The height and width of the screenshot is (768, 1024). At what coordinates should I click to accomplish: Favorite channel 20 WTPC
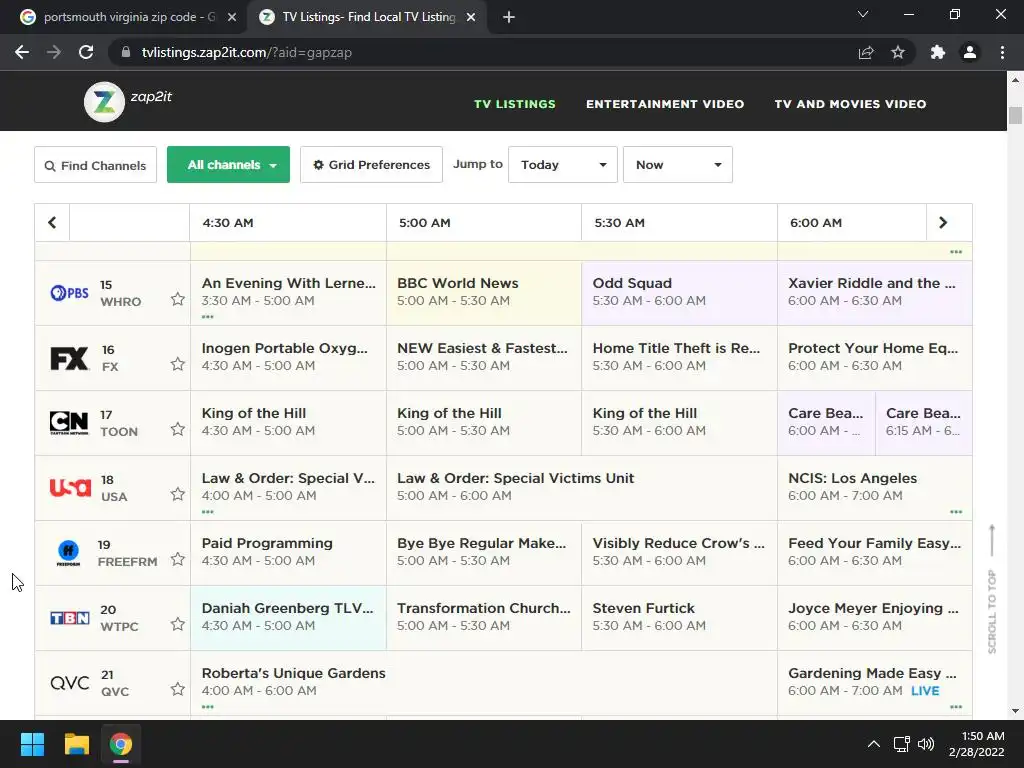point(178,624)
